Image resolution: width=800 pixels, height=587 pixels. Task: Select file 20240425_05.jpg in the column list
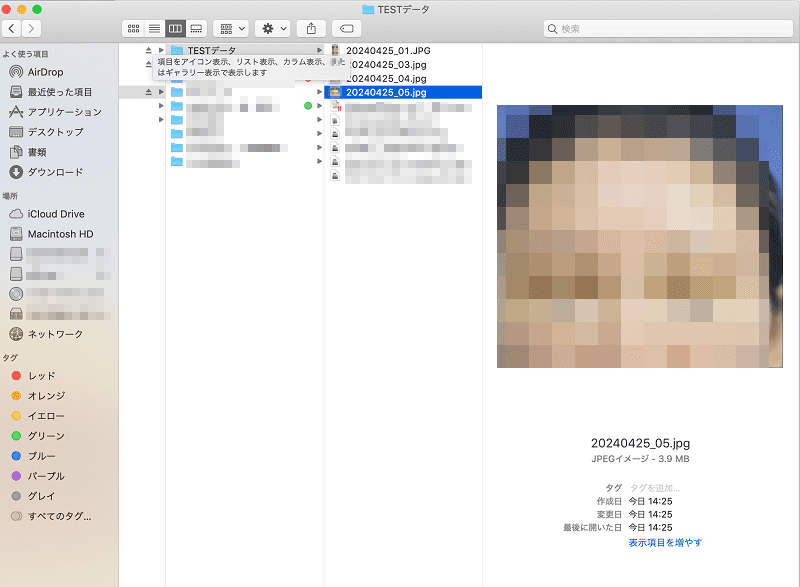click(x=403, y=92)
